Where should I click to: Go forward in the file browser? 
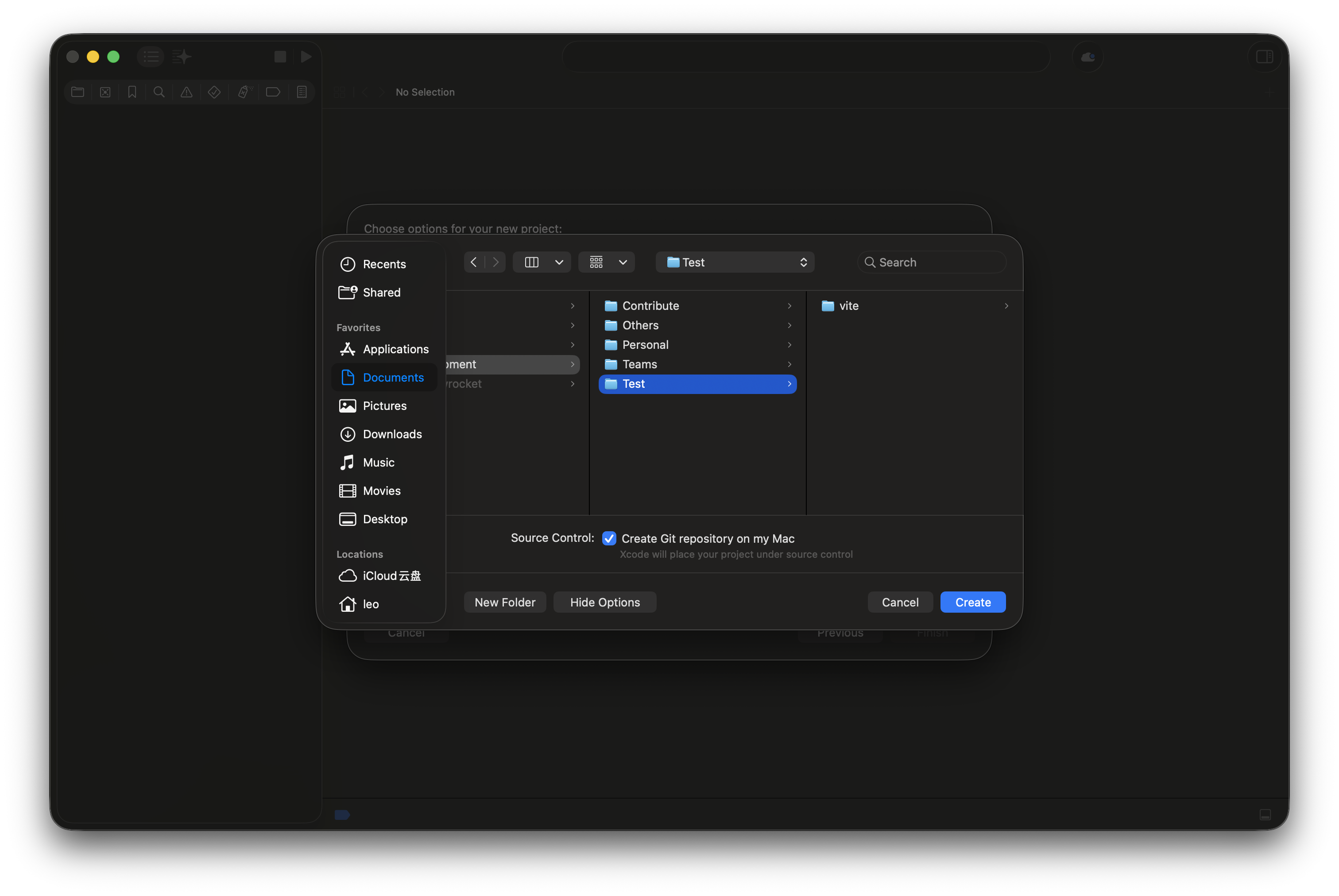coord(495,262)
